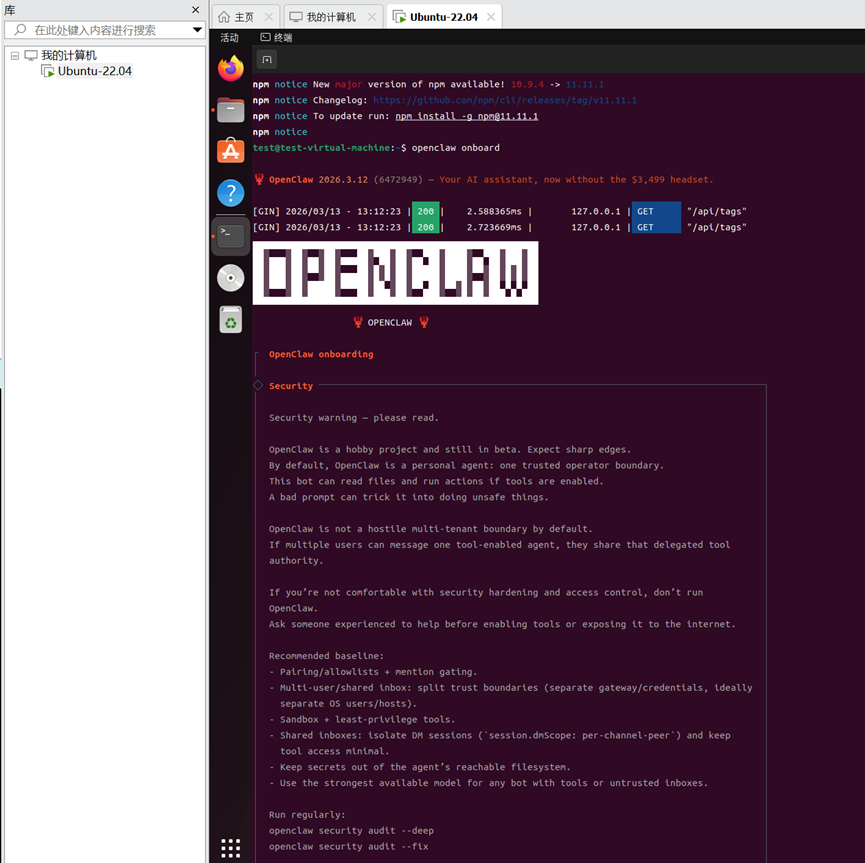Viewport: 865px width, 863px height.
Task: Click the 库 panel title
Action: (10, 10)
